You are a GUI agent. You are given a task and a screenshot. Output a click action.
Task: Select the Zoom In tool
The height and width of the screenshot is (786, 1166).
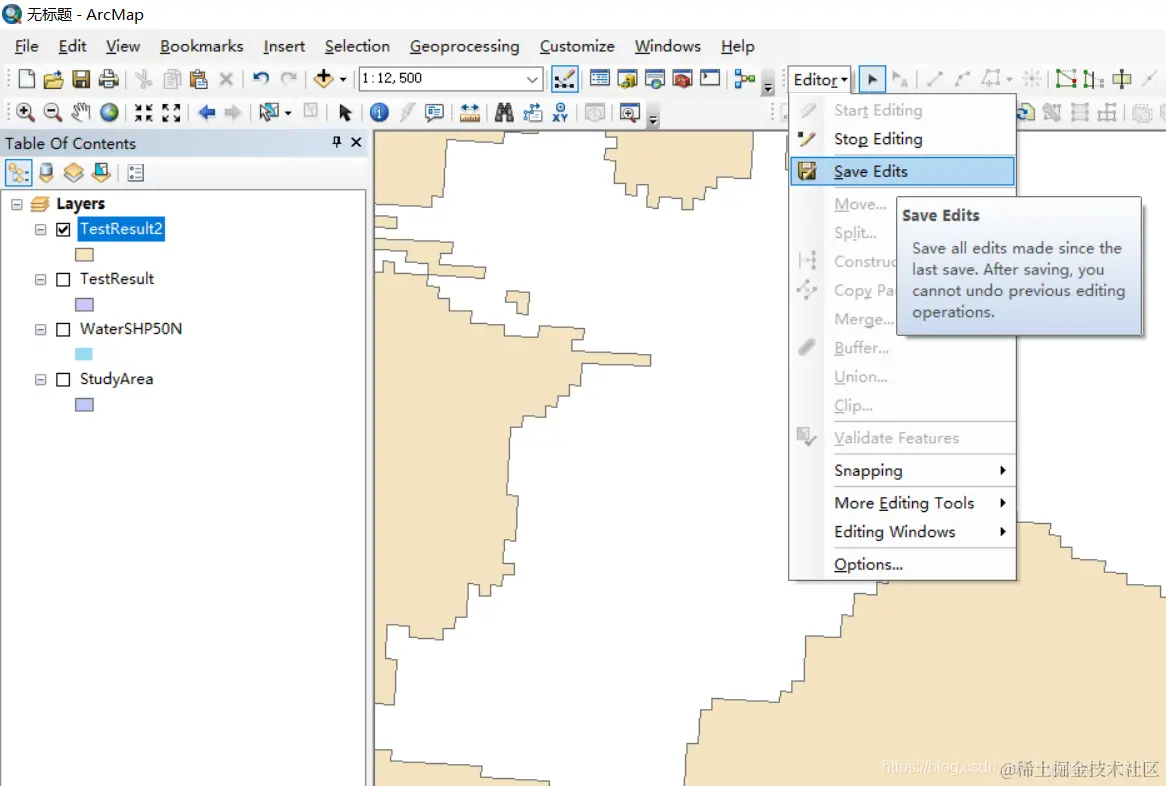coord(25,112)
